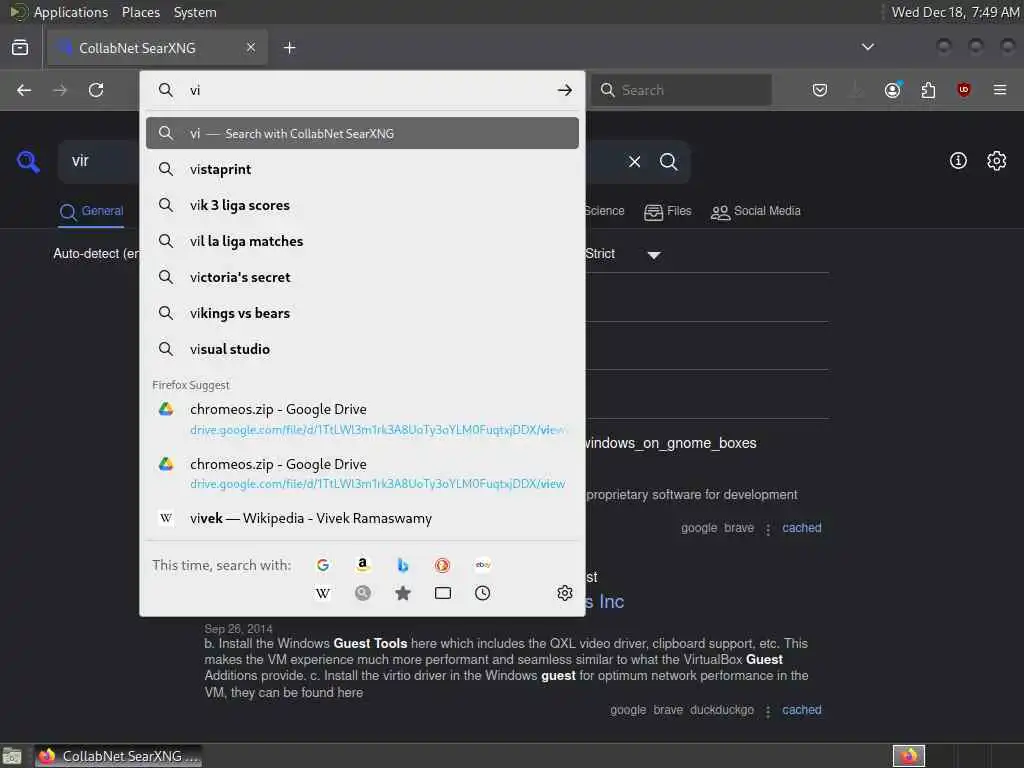1024x768 pixels.
Task: Search this time with Bing icon
Action: tap(403, 565)
